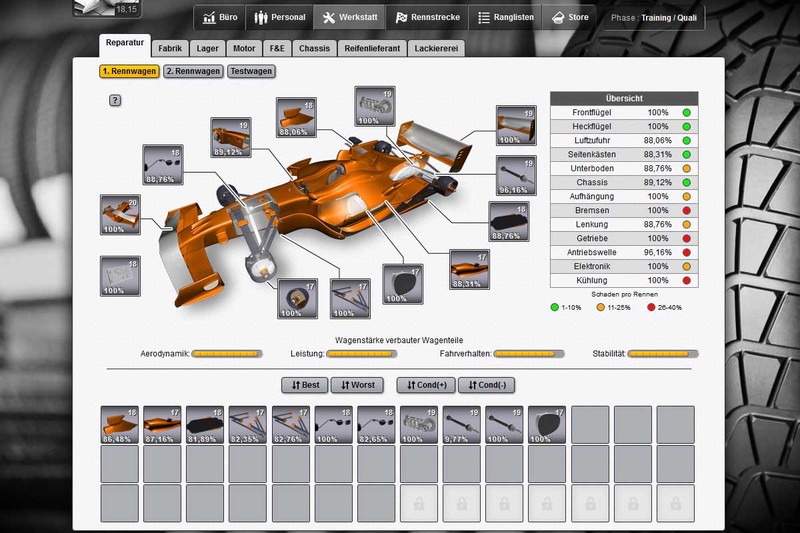
Task: Select the installed cooling part level 17 on the car
Action: pos(403,284)
